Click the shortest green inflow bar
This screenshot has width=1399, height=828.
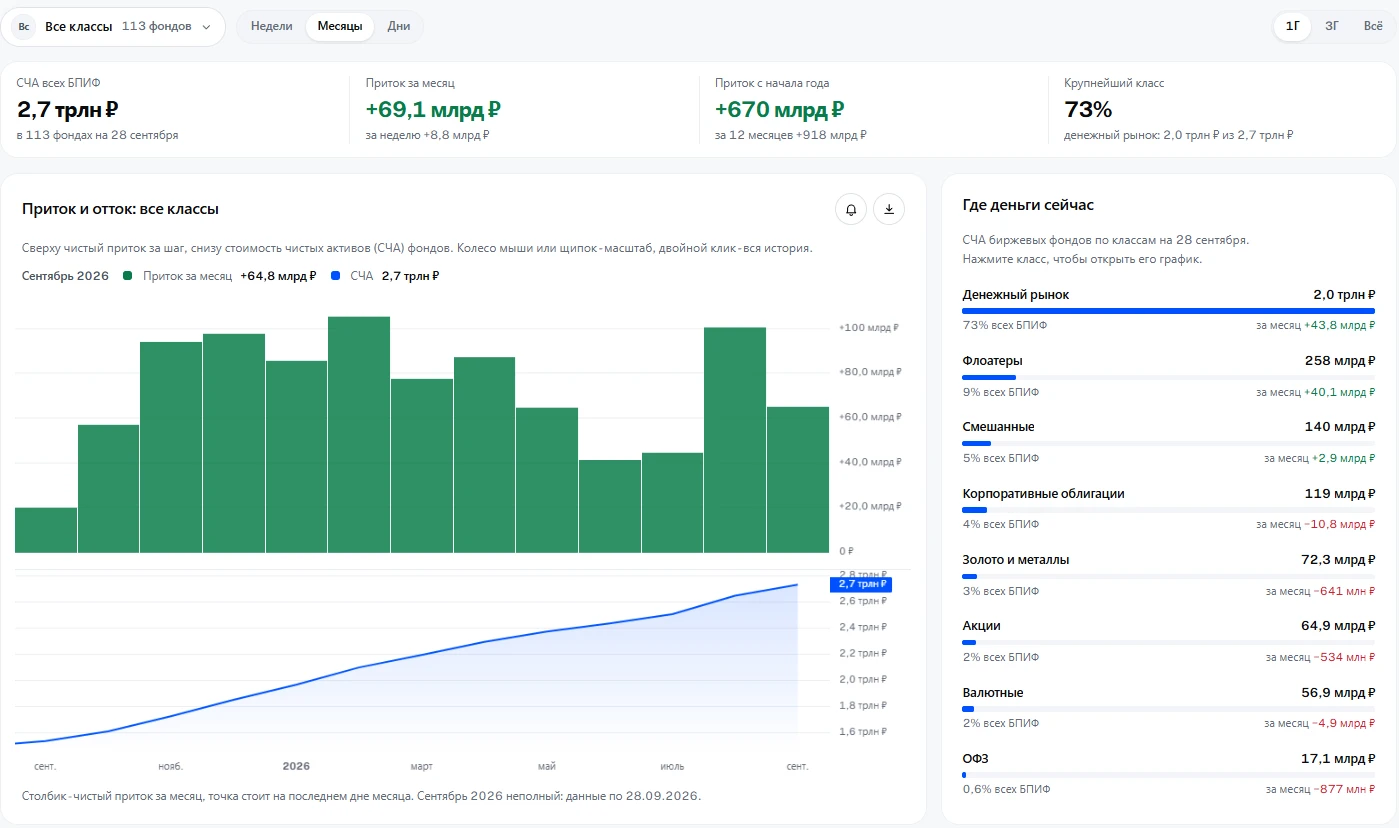(46, 530)
